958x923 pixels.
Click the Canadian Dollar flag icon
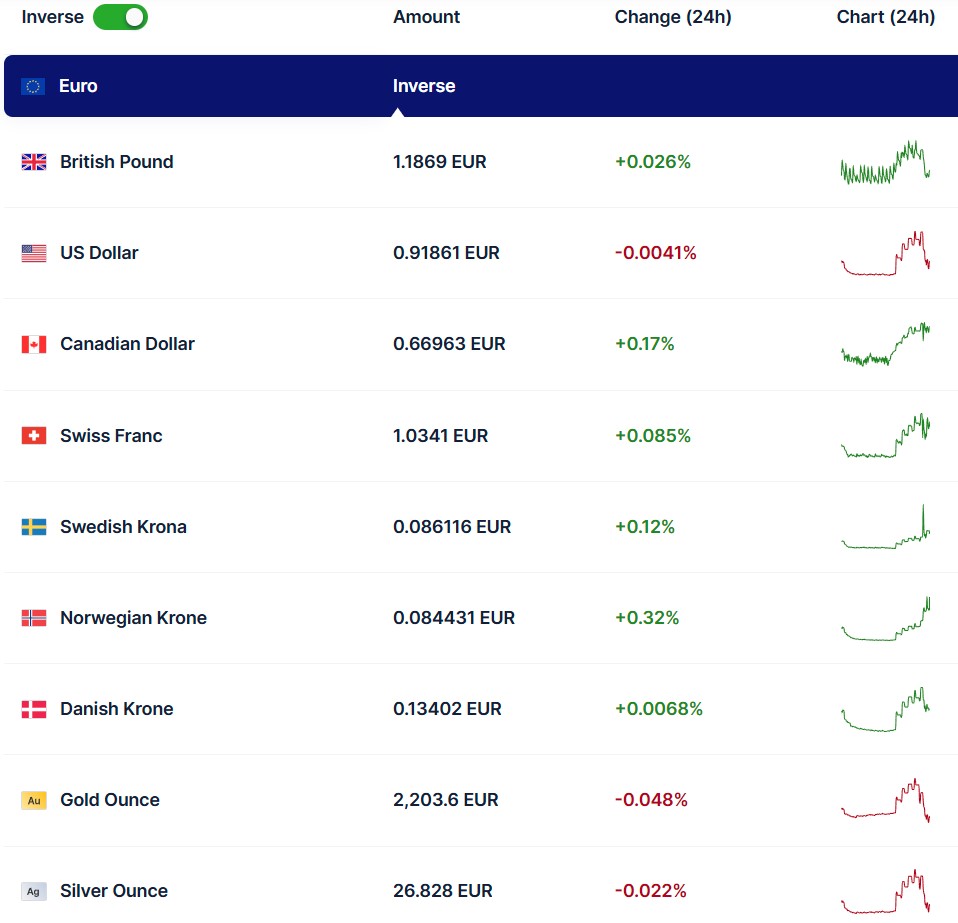tap(34, 344)
